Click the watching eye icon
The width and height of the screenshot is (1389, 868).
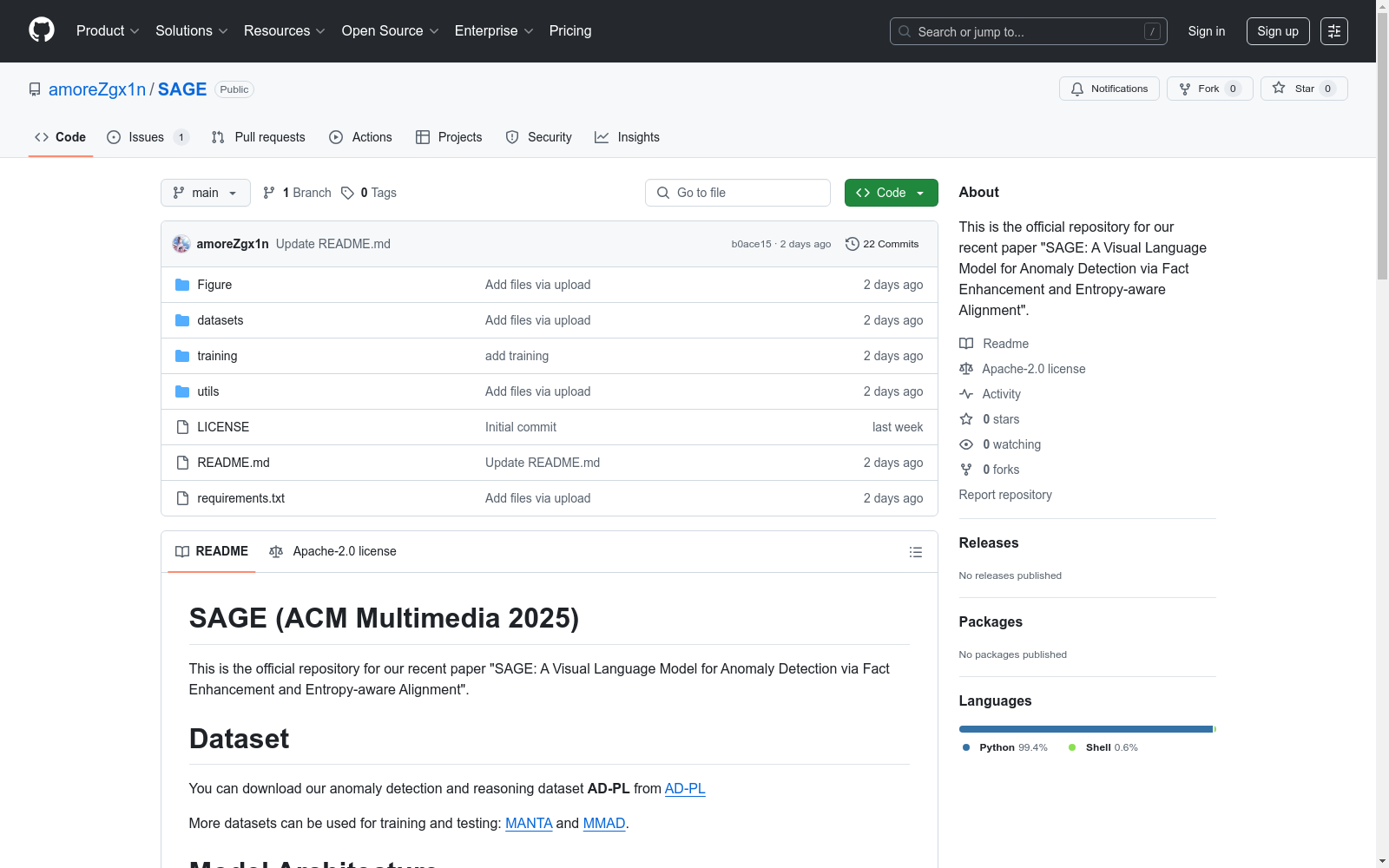coord(966,444)
